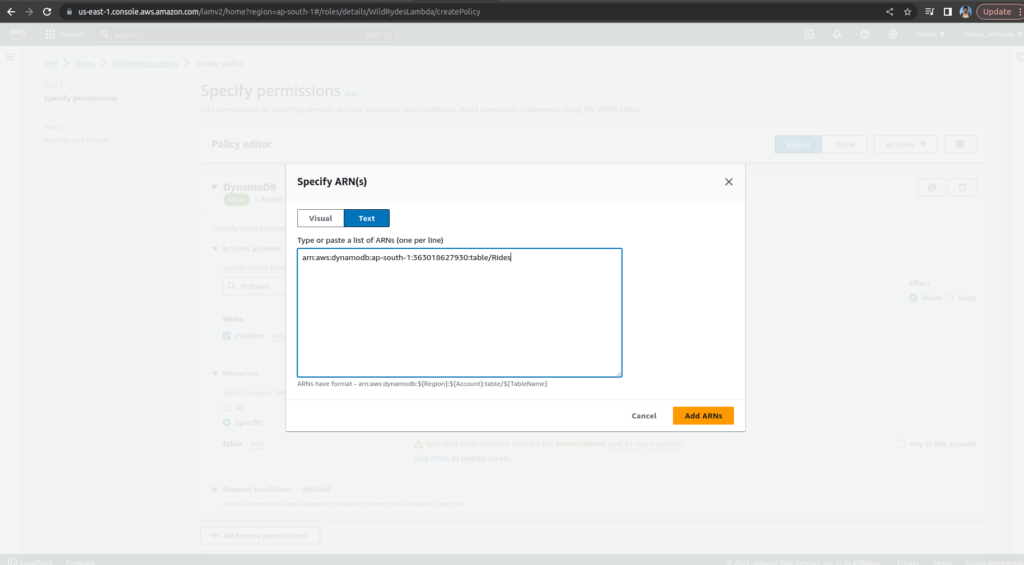Click the browser address bar URL

click(x=279, y=12)
